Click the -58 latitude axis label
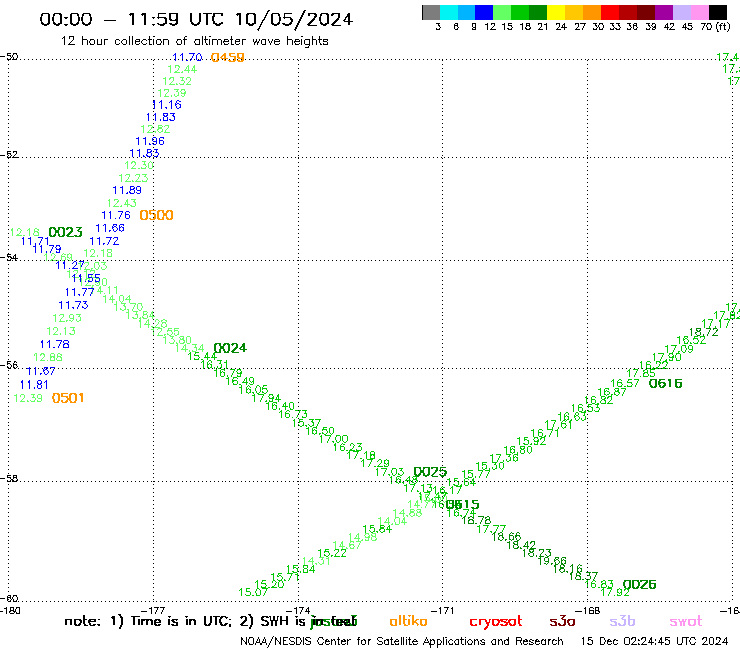740x650 pixels. click(9, 478)
